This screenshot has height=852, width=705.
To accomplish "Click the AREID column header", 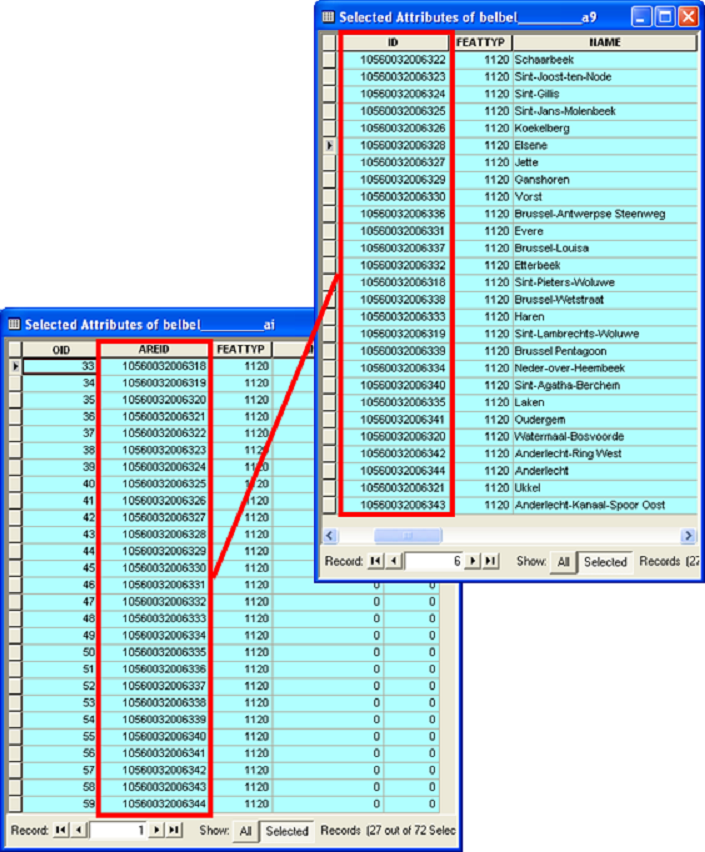I will pos(154,349).
